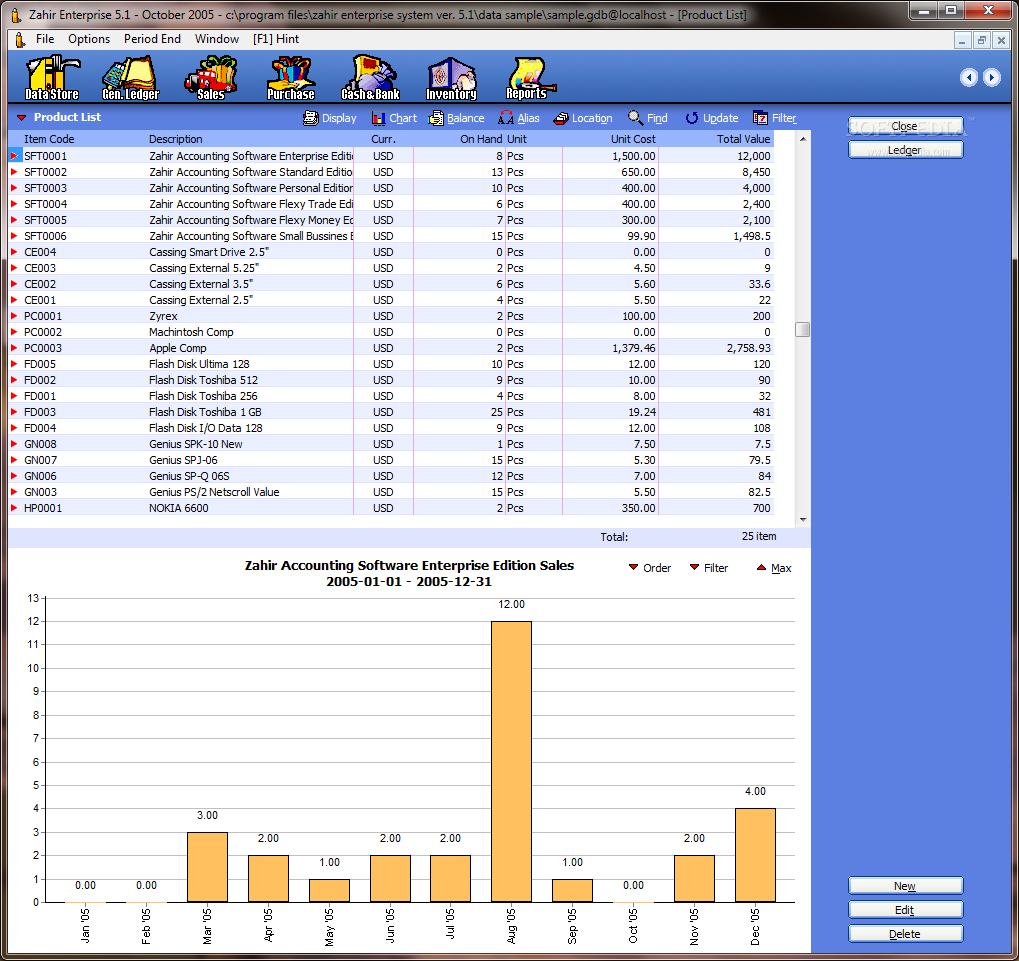
Task: Click the Aug '05 chart bar
Action: pos(511,762)
